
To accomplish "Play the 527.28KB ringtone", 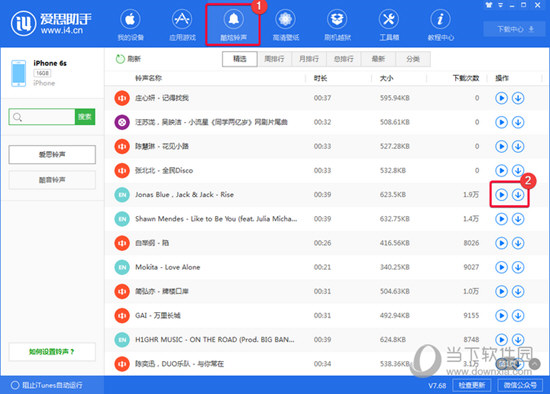I will pyautogui.click(x=502, y=146).
